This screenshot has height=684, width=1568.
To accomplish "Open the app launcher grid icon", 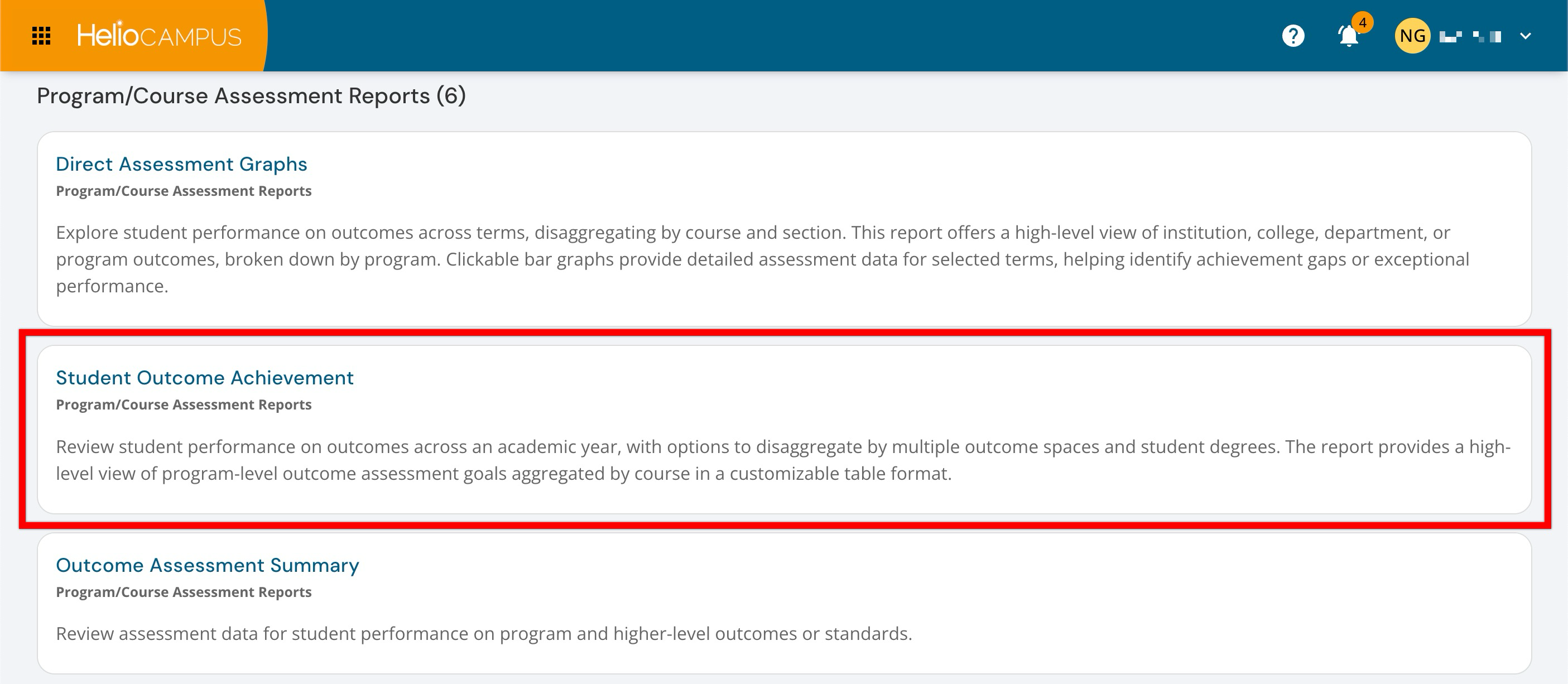I will click(41, 36).
